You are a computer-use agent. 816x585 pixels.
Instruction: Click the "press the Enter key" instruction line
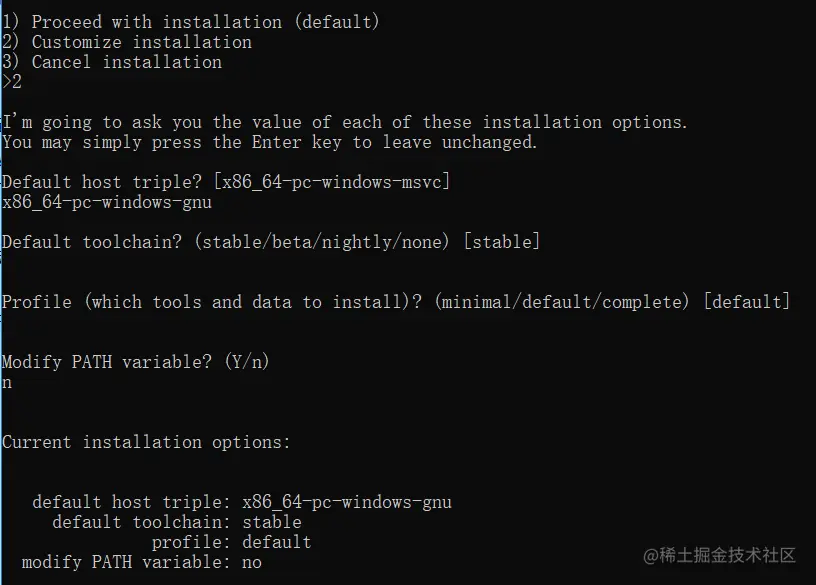click(270, 142)
